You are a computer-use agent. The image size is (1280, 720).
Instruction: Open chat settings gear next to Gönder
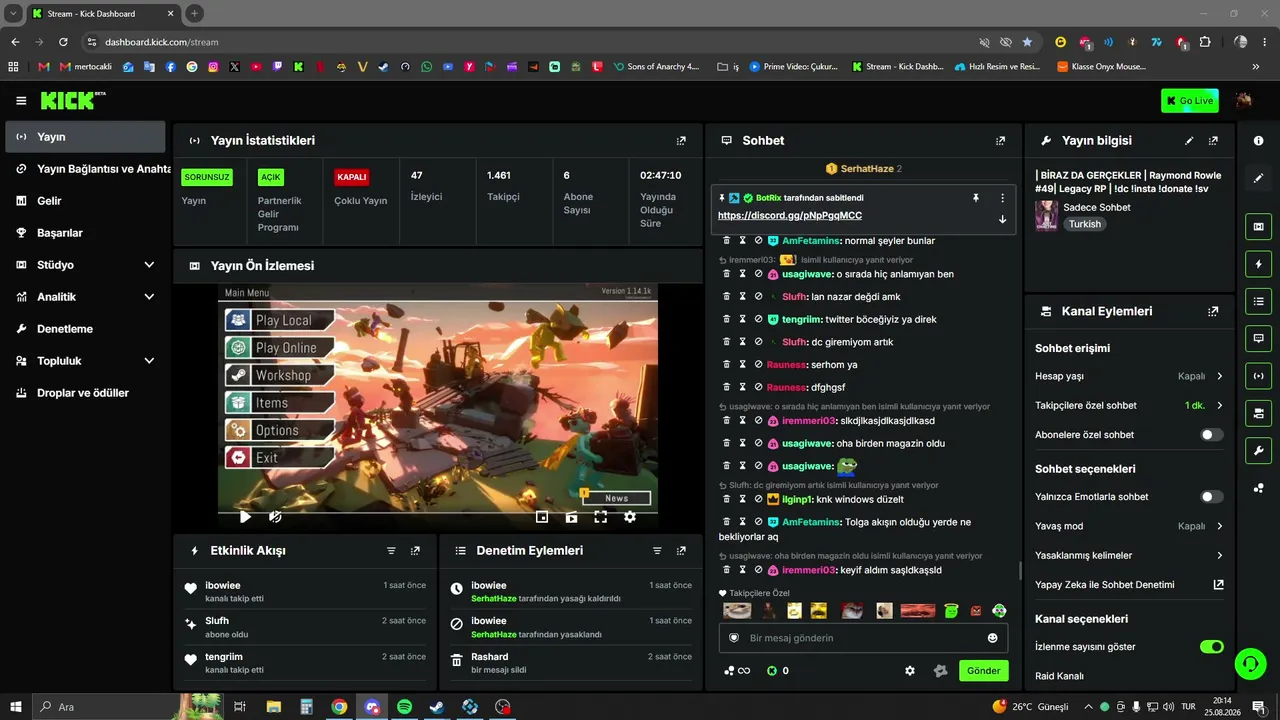point(910,671)
